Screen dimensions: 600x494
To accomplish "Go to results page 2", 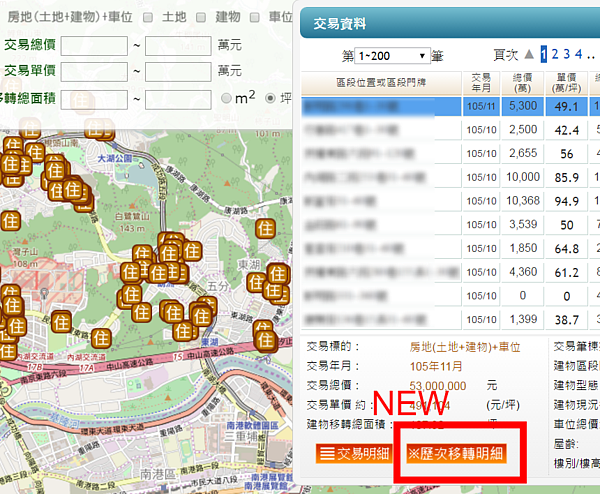I will (x=555, y=54).
